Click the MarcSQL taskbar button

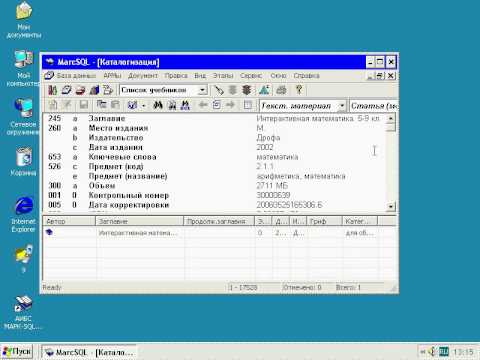pos(89,352)
